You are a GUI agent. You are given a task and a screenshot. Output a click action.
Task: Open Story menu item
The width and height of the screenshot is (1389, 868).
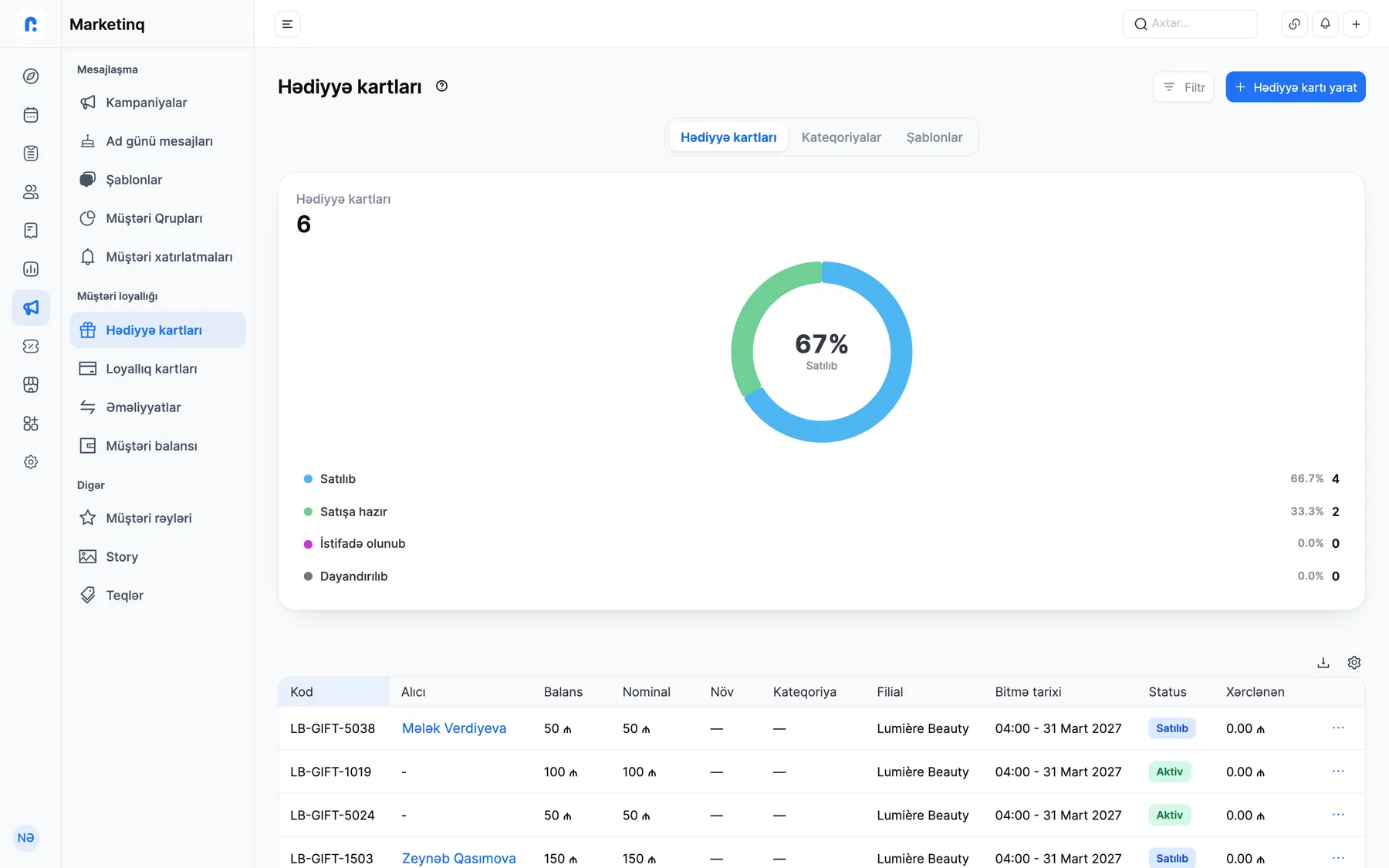click(157, 557)
